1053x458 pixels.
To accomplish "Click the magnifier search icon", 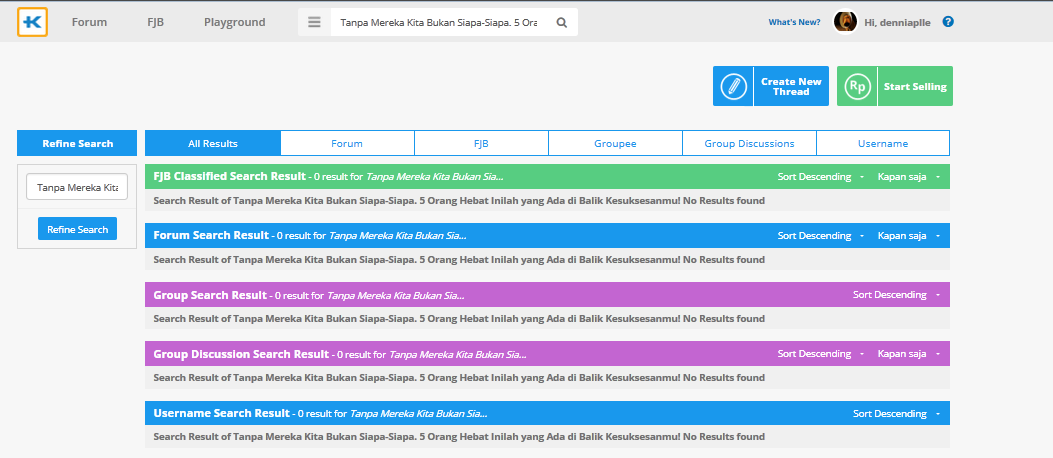I will click(x=561, y=22).
